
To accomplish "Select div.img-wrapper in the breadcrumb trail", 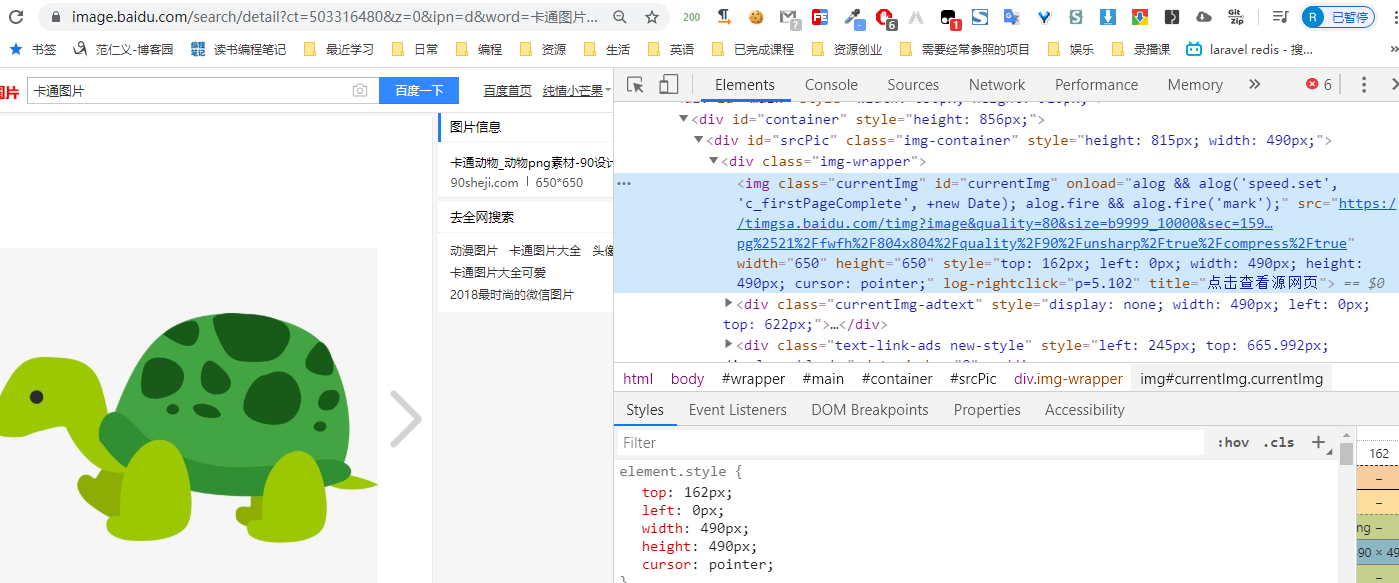I will pos(1068,379).
